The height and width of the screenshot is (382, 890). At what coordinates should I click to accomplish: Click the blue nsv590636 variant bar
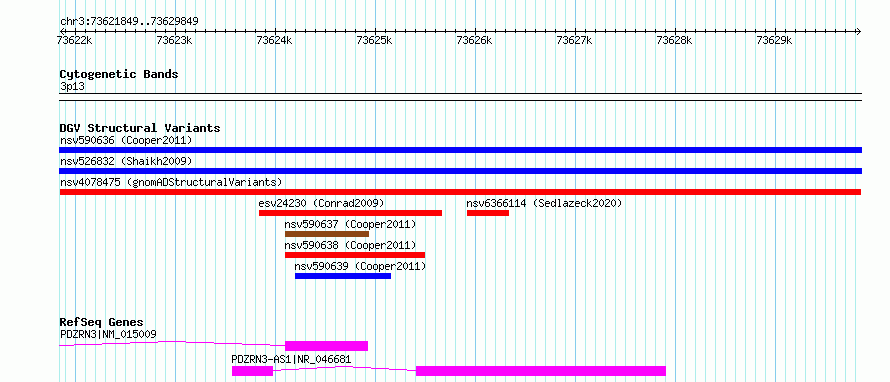tap(460, 150)
